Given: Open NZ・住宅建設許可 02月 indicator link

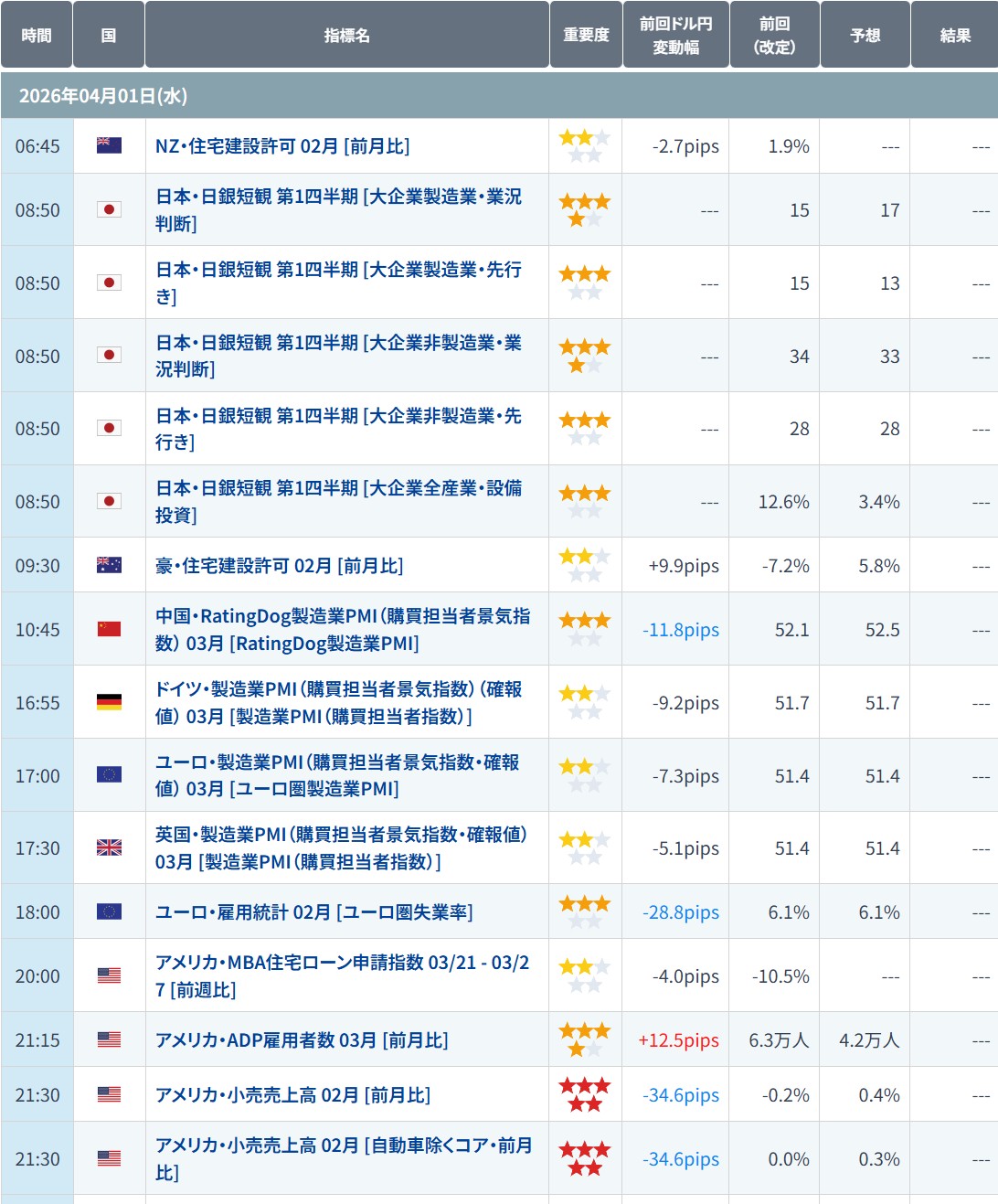Looking at the screenshot, I should click(x=282, y=146).
